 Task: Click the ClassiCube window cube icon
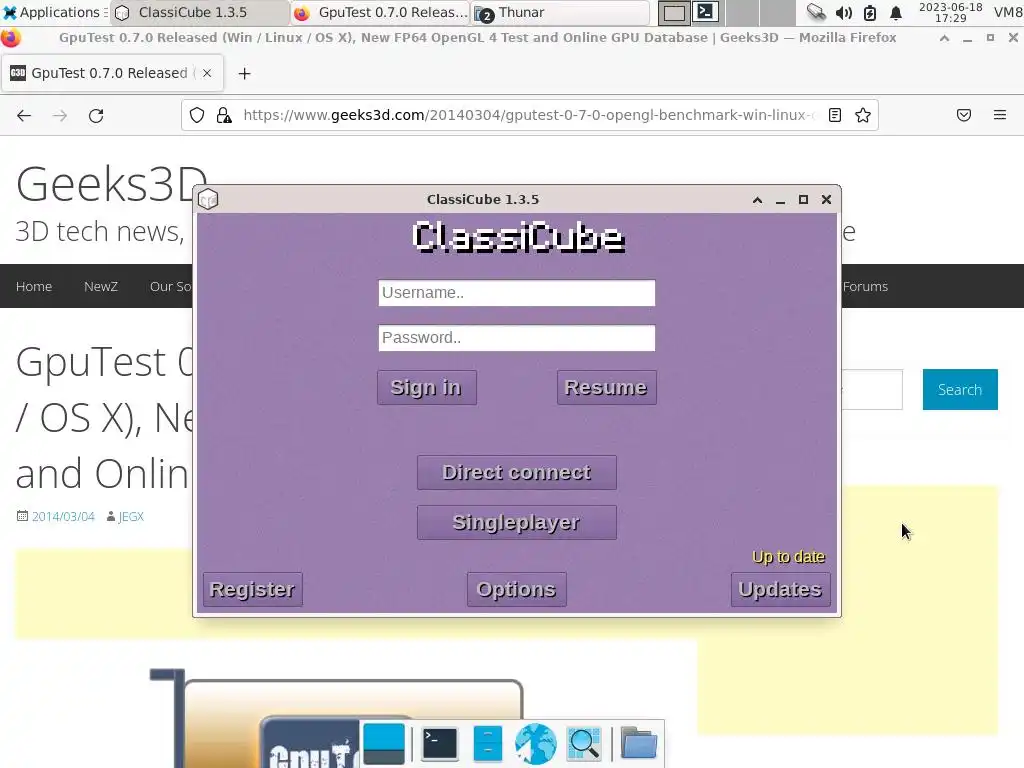(x=208, y=199)
